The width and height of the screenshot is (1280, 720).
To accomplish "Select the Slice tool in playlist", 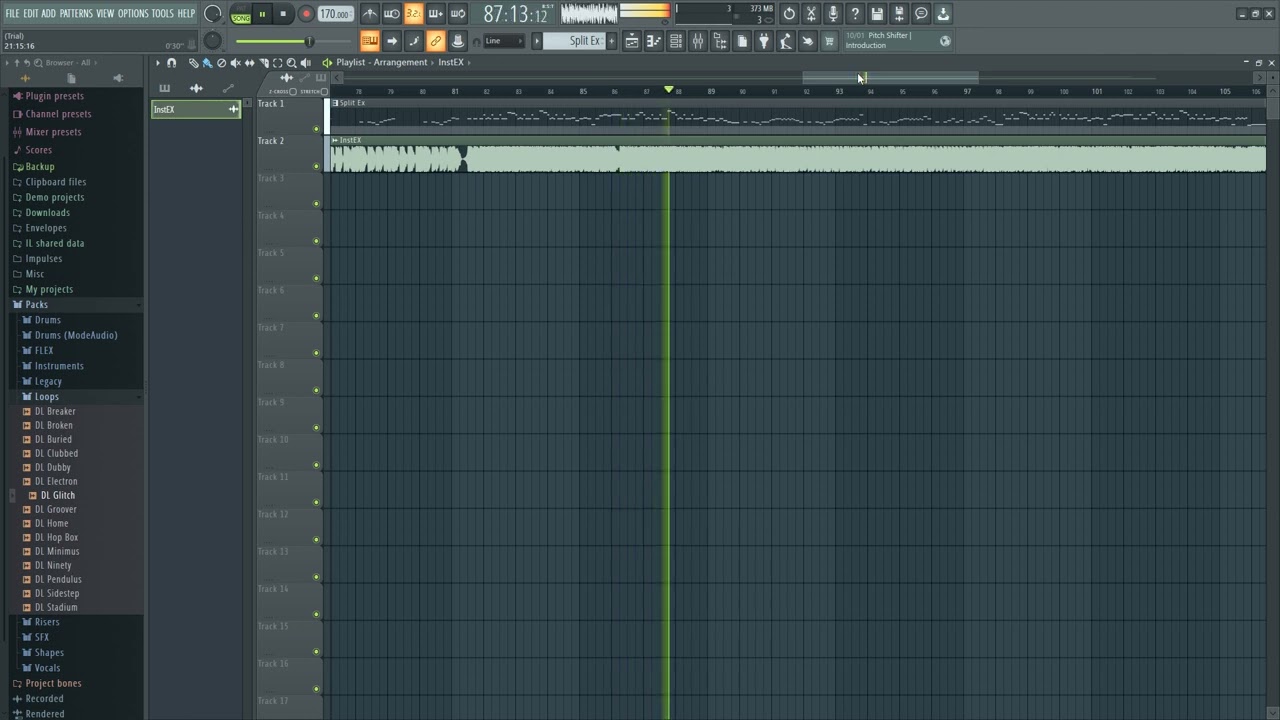I will [x=263, y=63].
